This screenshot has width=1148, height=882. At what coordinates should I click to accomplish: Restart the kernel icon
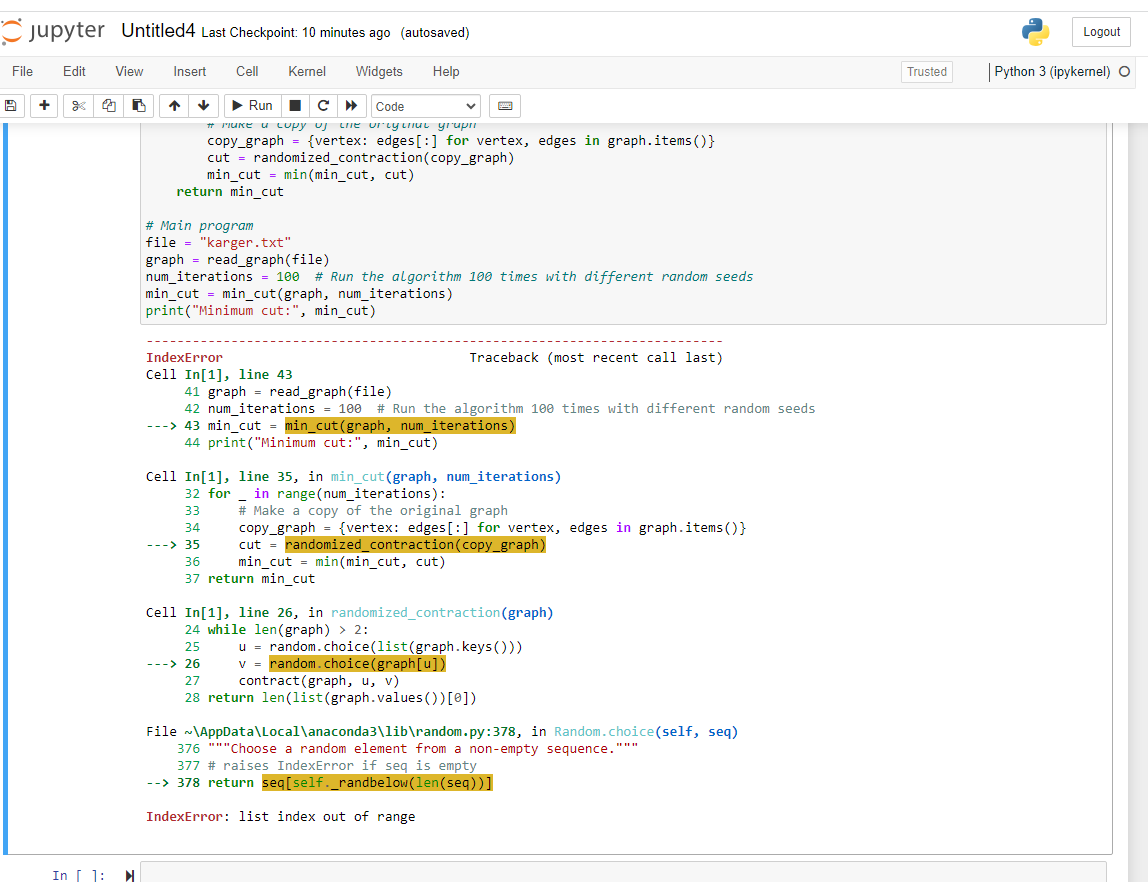[323, 106]
